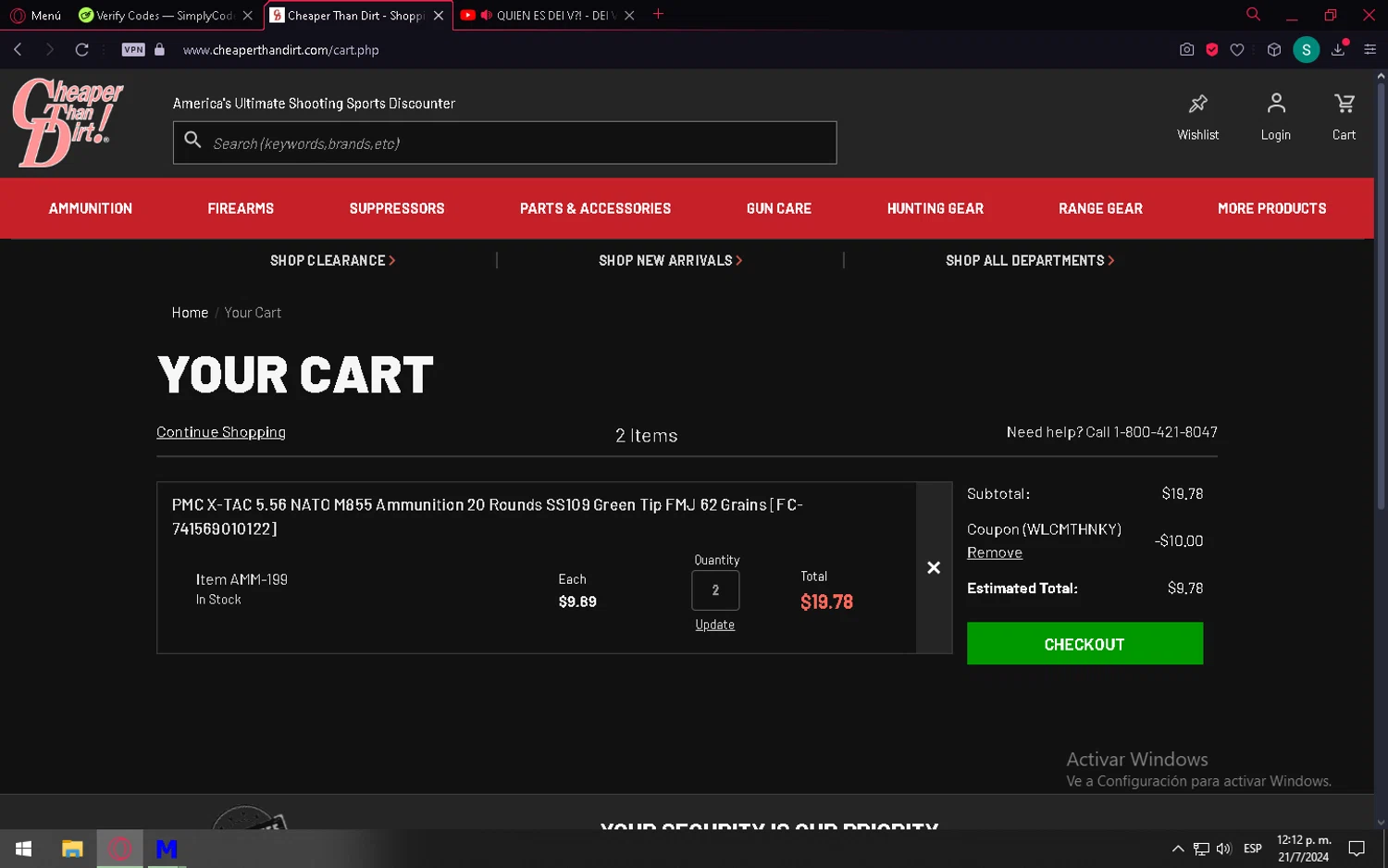Click the search magnifier icon in search box

click(x=192, y=140)
